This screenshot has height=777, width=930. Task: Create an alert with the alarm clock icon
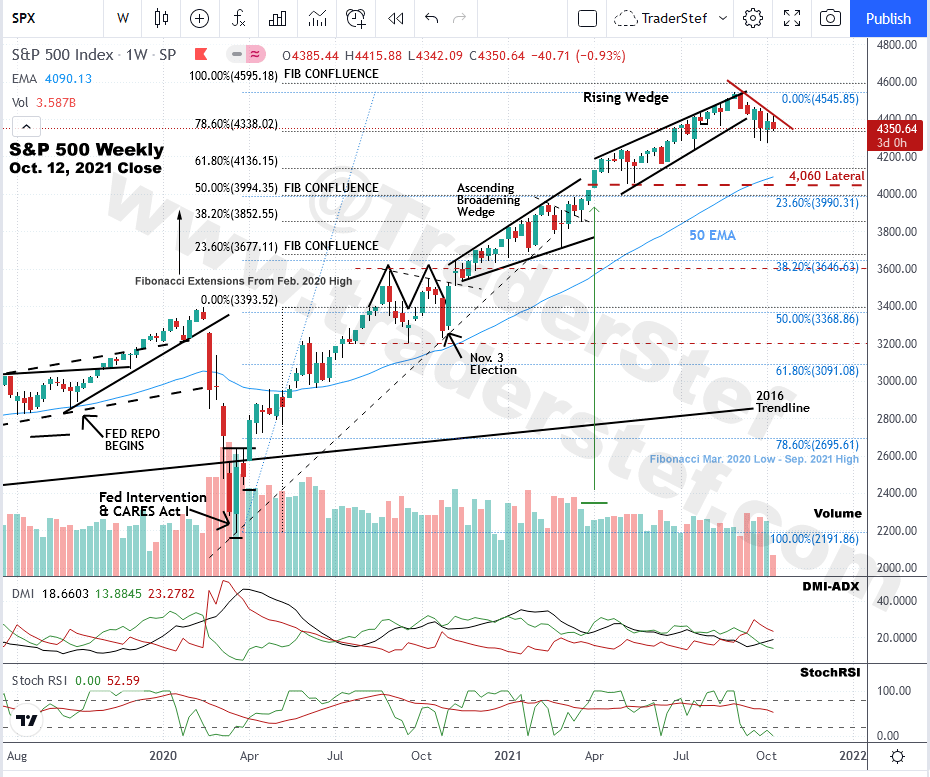pos(355,18)
